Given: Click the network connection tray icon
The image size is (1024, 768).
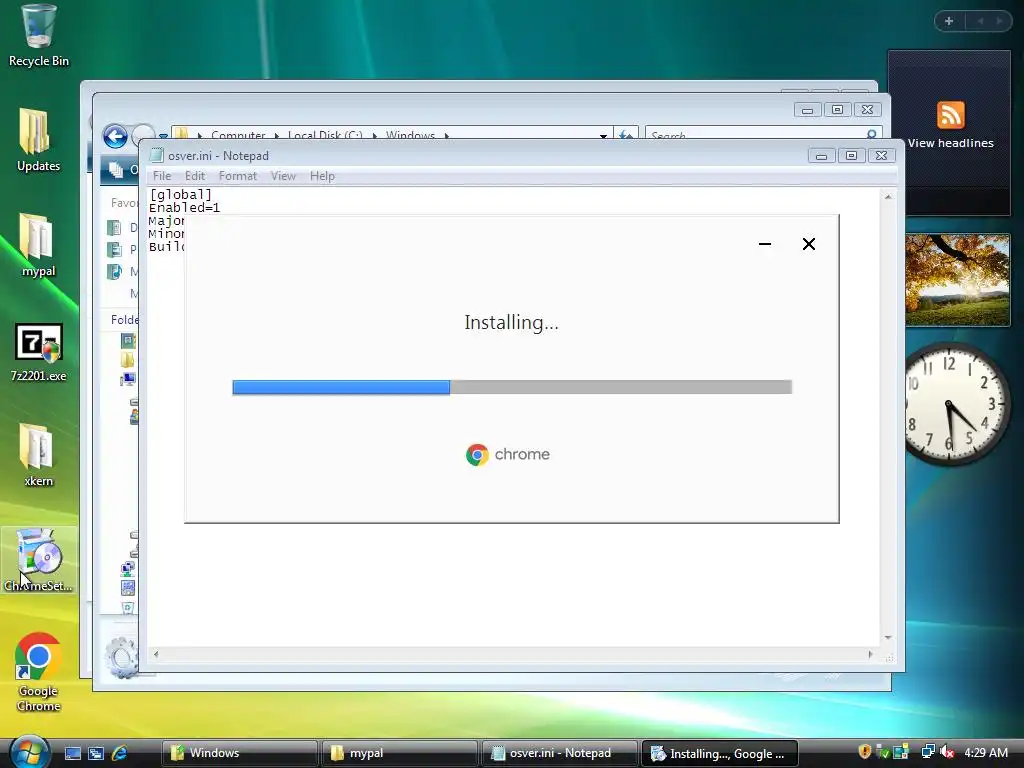Looking at the screenshot, I should (x=927, y=752).
